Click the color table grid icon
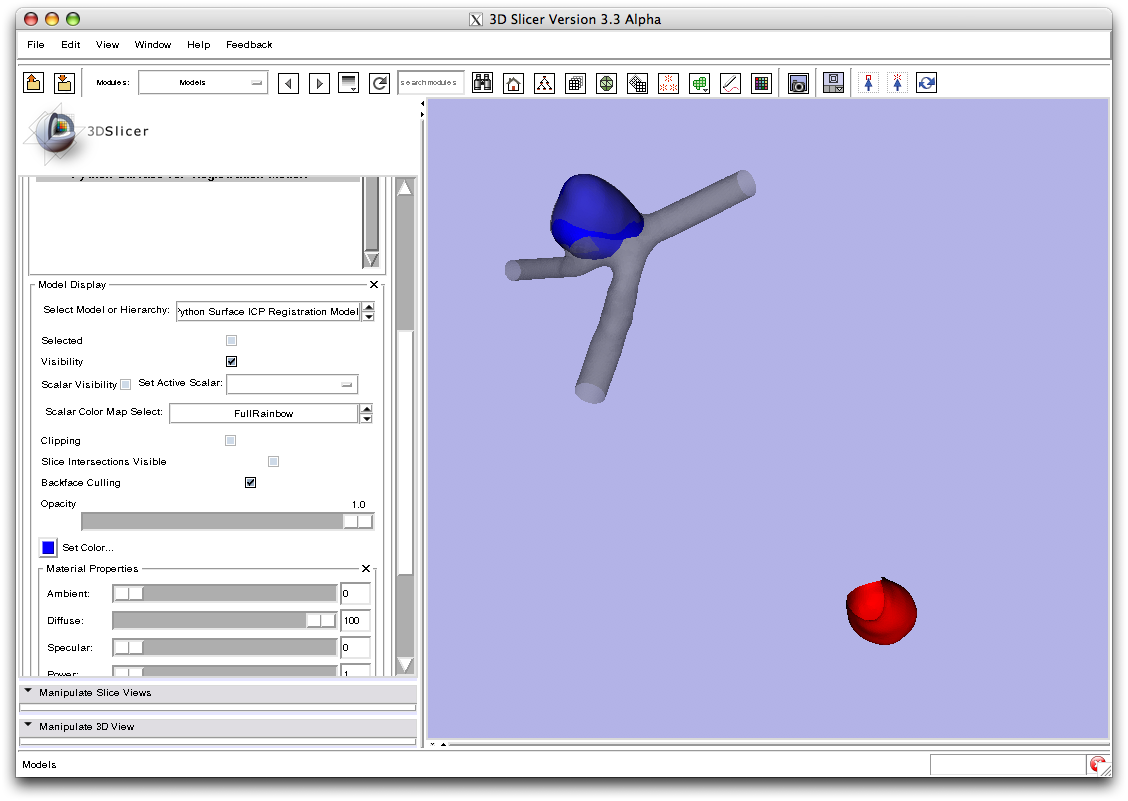1128x801 pixels. coord(761,84)
